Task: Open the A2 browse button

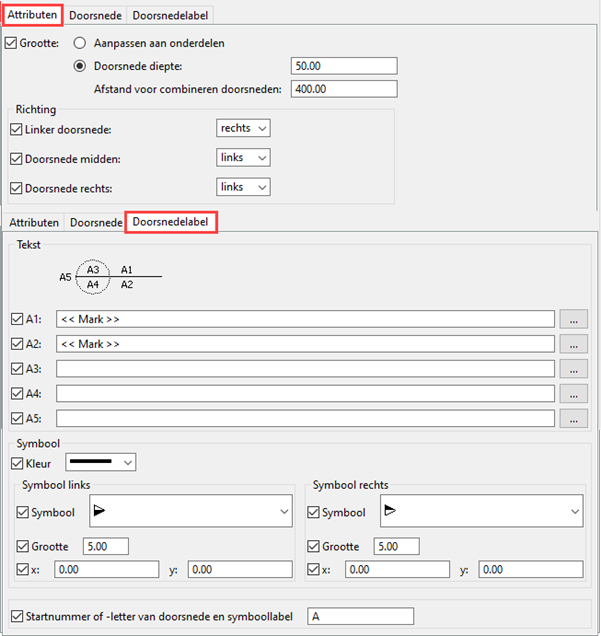Action: coord(573,344)
